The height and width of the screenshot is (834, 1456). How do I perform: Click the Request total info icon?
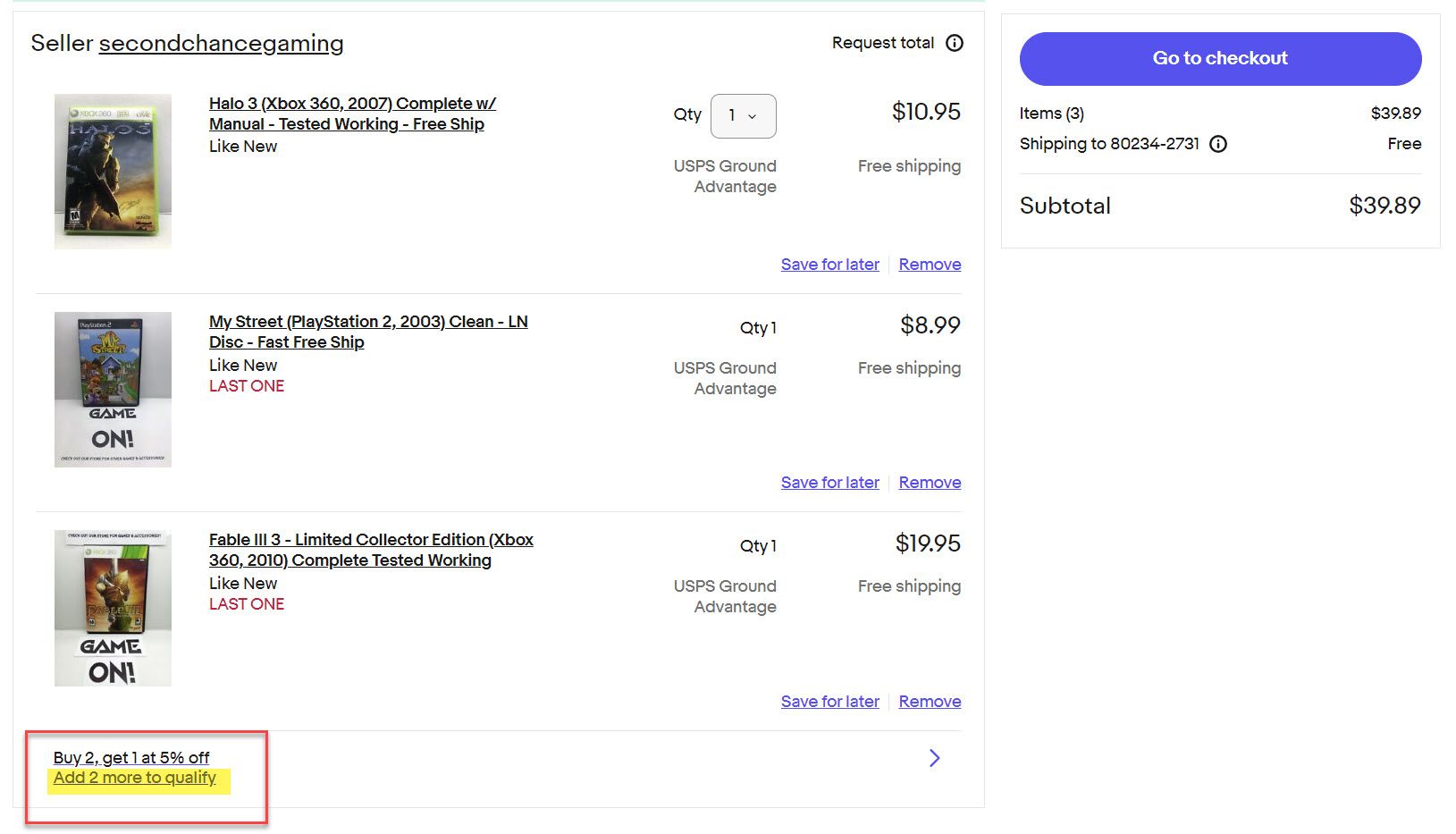click(955, 43)
